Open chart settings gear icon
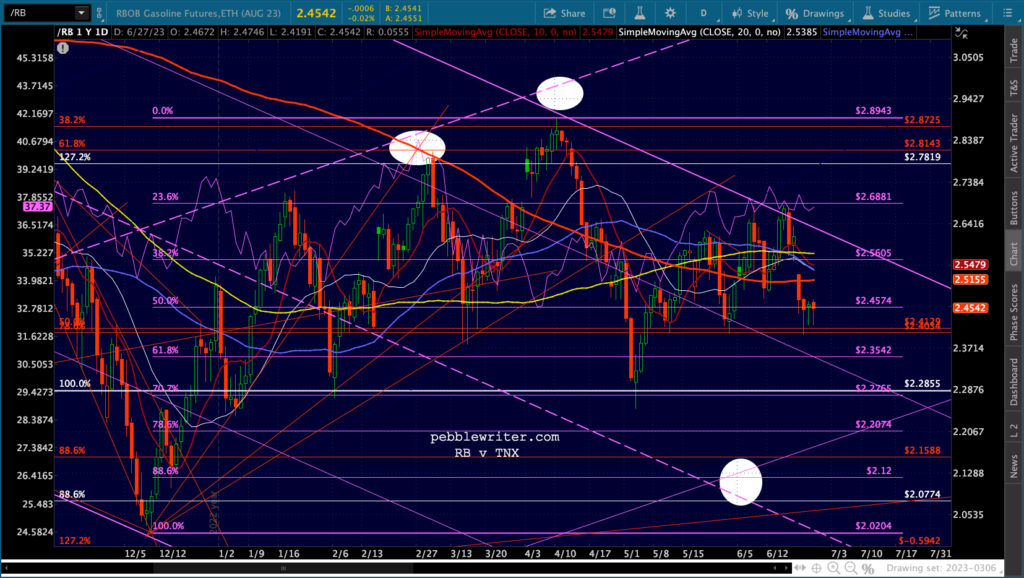Screen dimensions: 1024x578 click(x=670, y=13)
